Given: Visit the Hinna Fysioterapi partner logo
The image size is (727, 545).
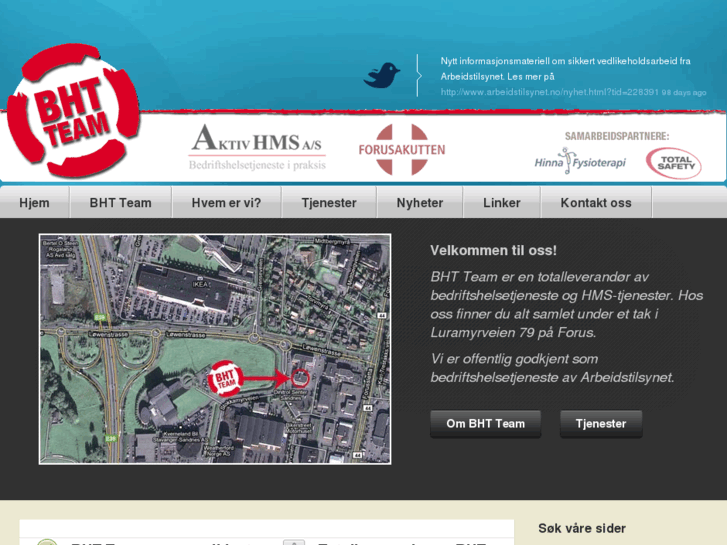Looking at the screenshot, I should [x=580, y=161].
